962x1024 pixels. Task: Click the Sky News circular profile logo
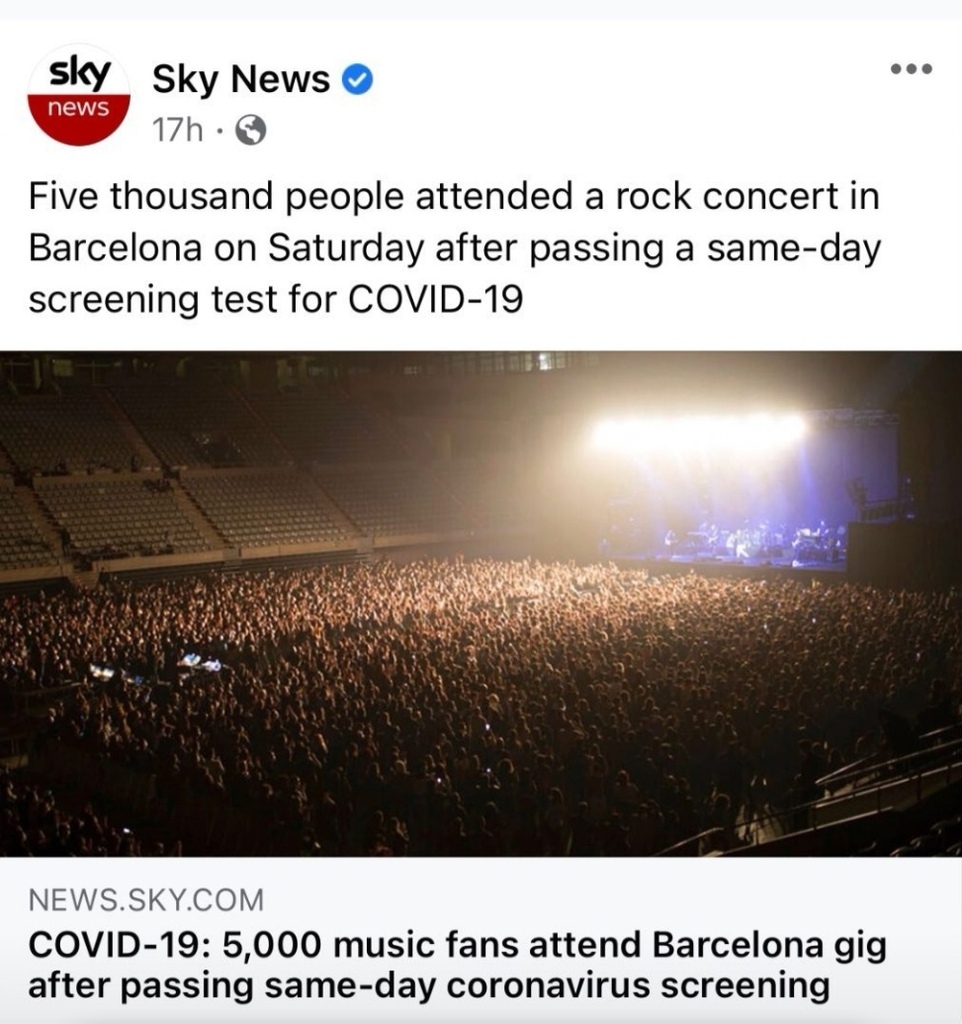coord(78,95)
